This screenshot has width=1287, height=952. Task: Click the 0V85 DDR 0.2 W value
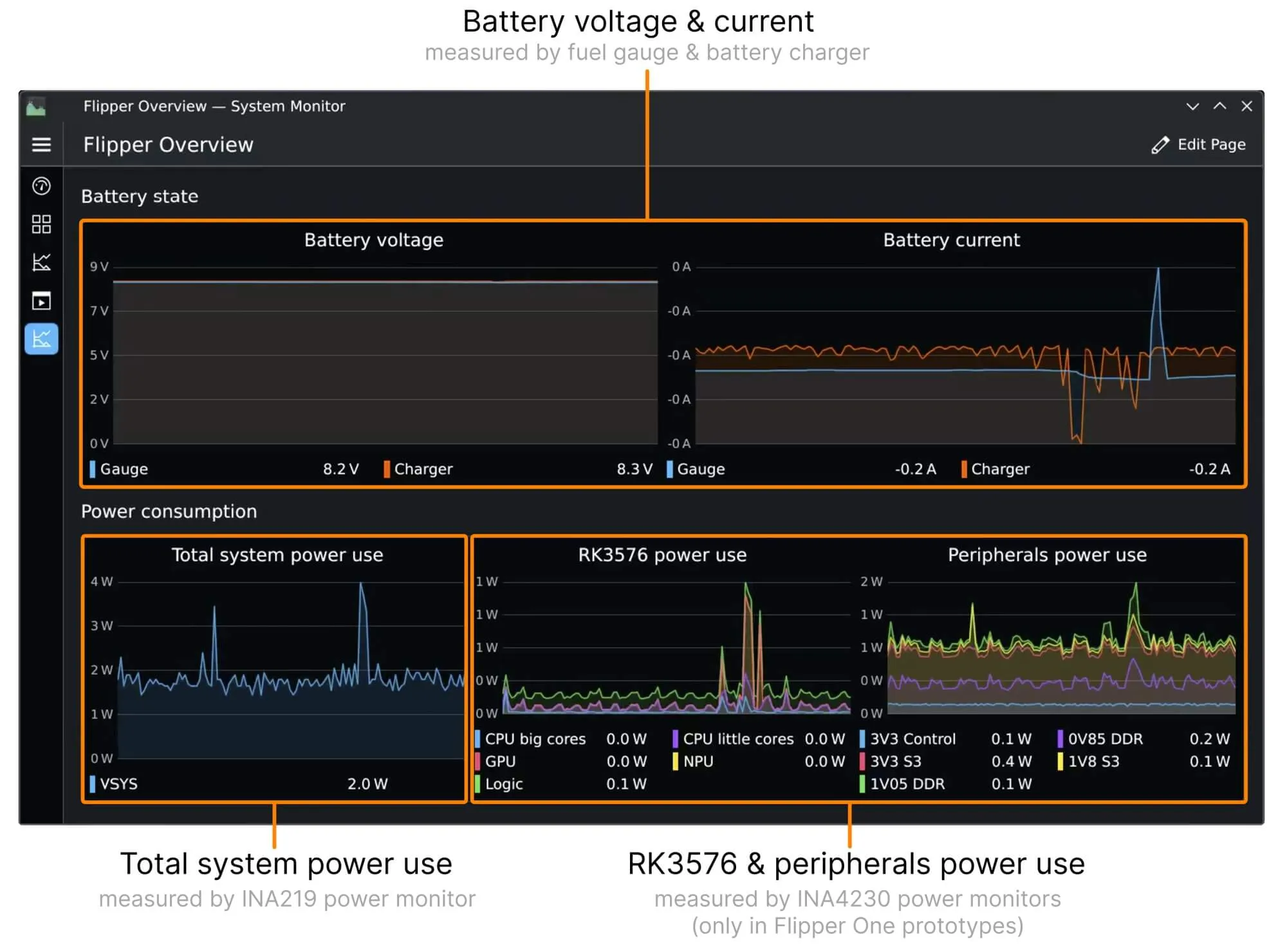pos(1209,739)
